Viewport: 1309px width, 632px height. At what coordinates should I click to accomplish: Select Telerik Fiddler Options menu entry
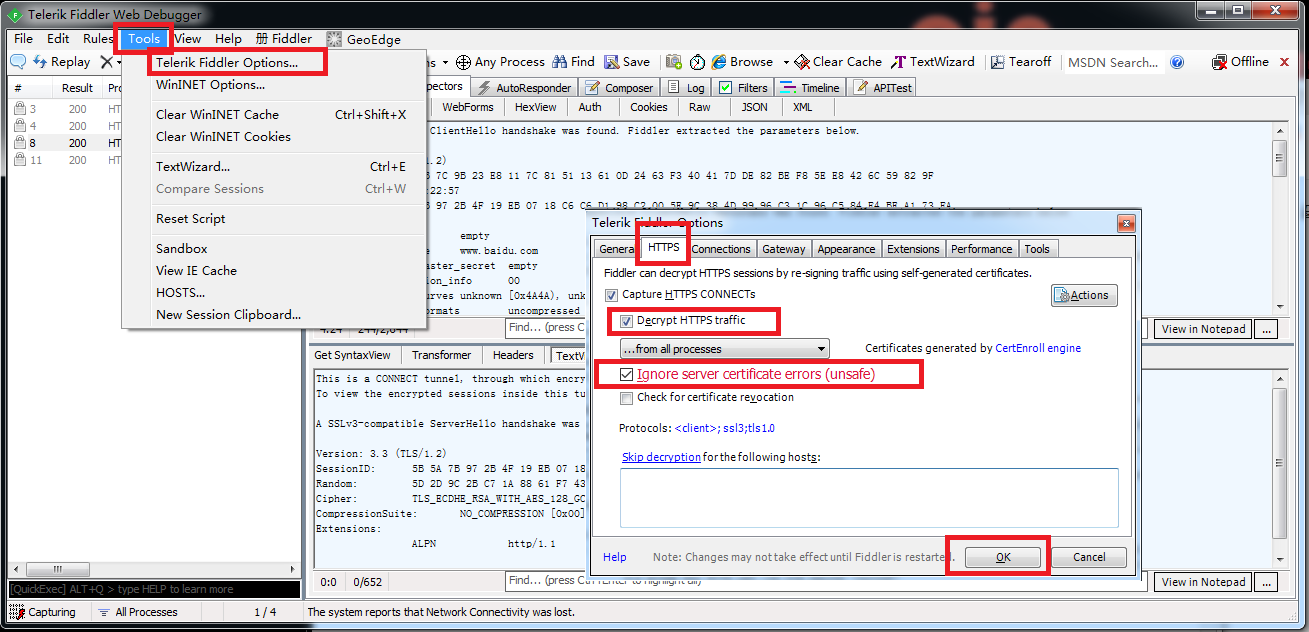point(226,62)
